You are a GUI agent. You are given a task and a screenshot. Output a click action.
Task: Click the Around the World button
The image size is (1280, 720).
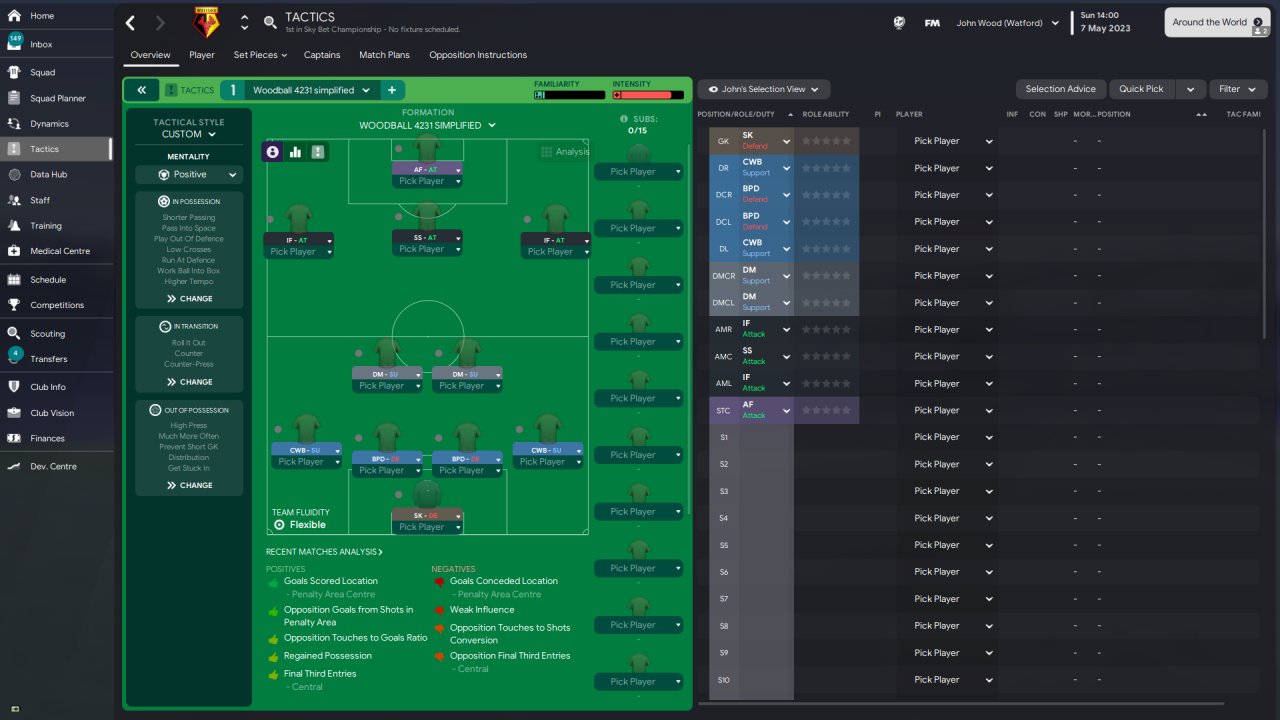1217,22
